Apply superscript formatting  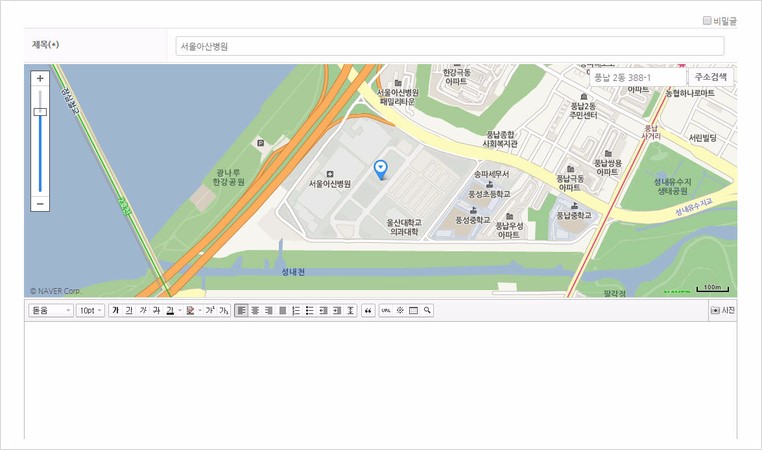pyautogui.click(x=210, y=311)
